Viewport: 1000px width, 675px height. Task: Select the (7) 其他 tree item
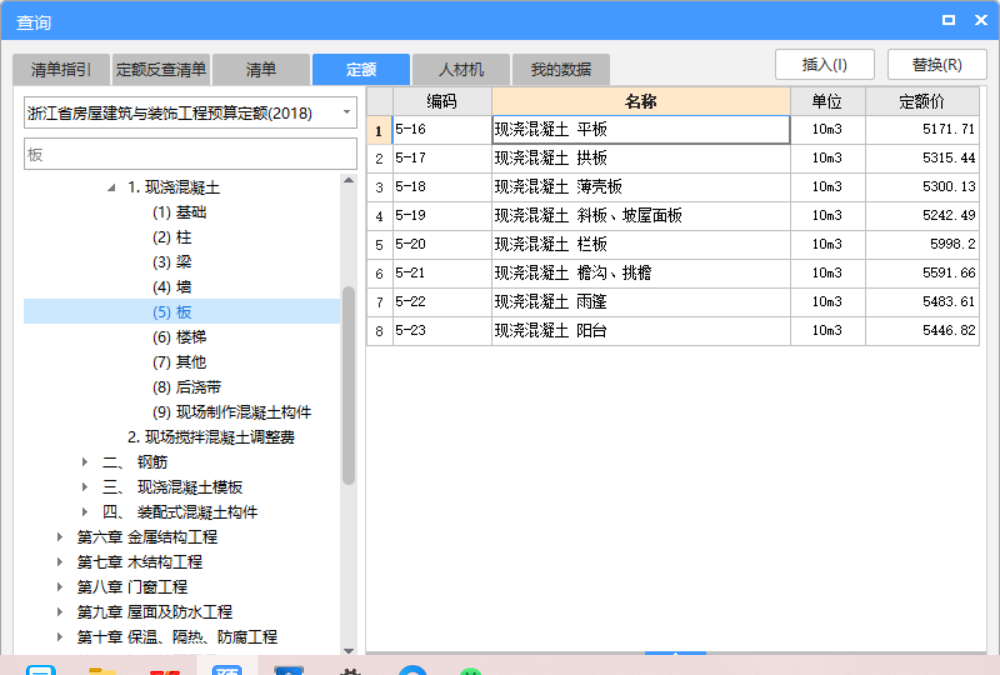(x=179, y=362)
